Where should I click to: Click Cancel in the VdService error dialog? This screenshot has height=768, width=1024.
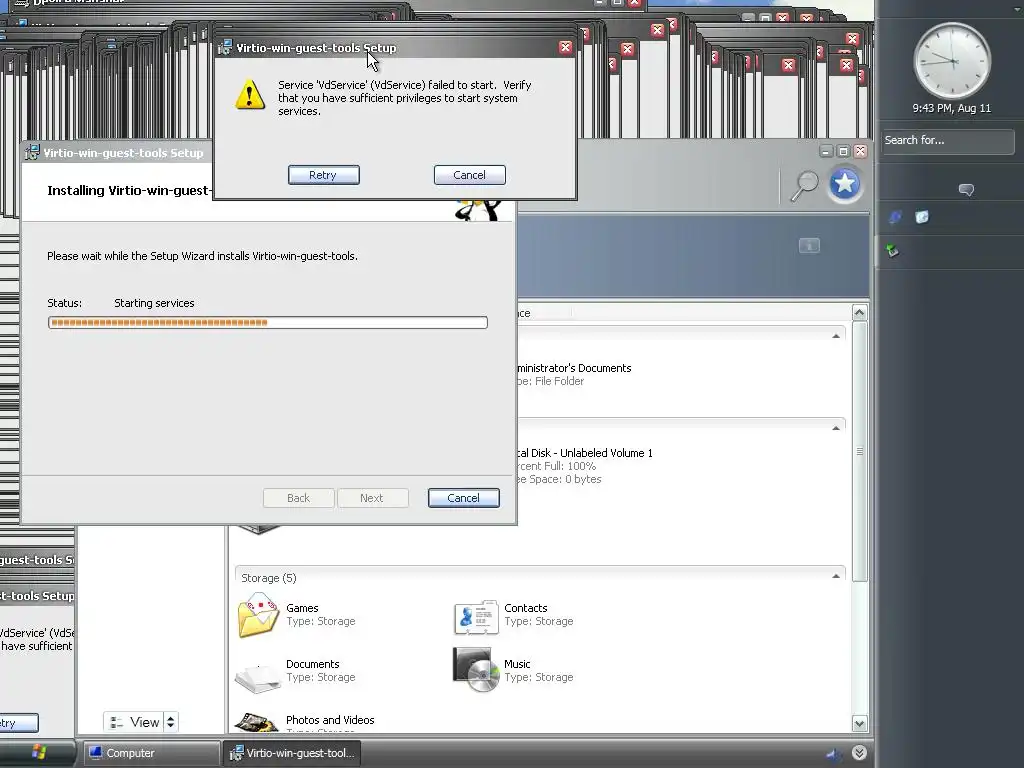pyautogui.click(x=470, y=175)
